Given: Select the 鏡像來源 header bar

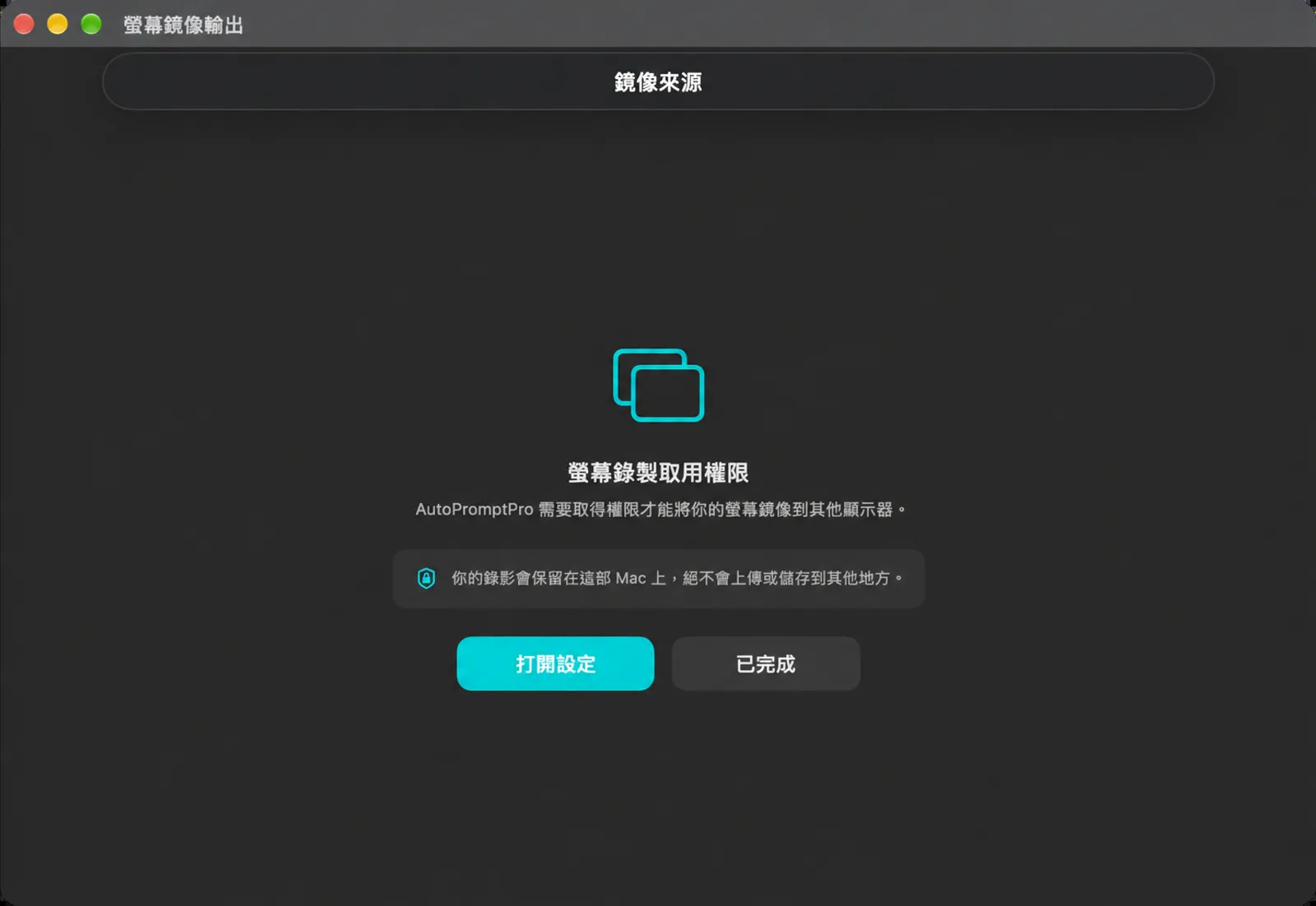Looking at the screenshot, I should (x=658, y=81).
